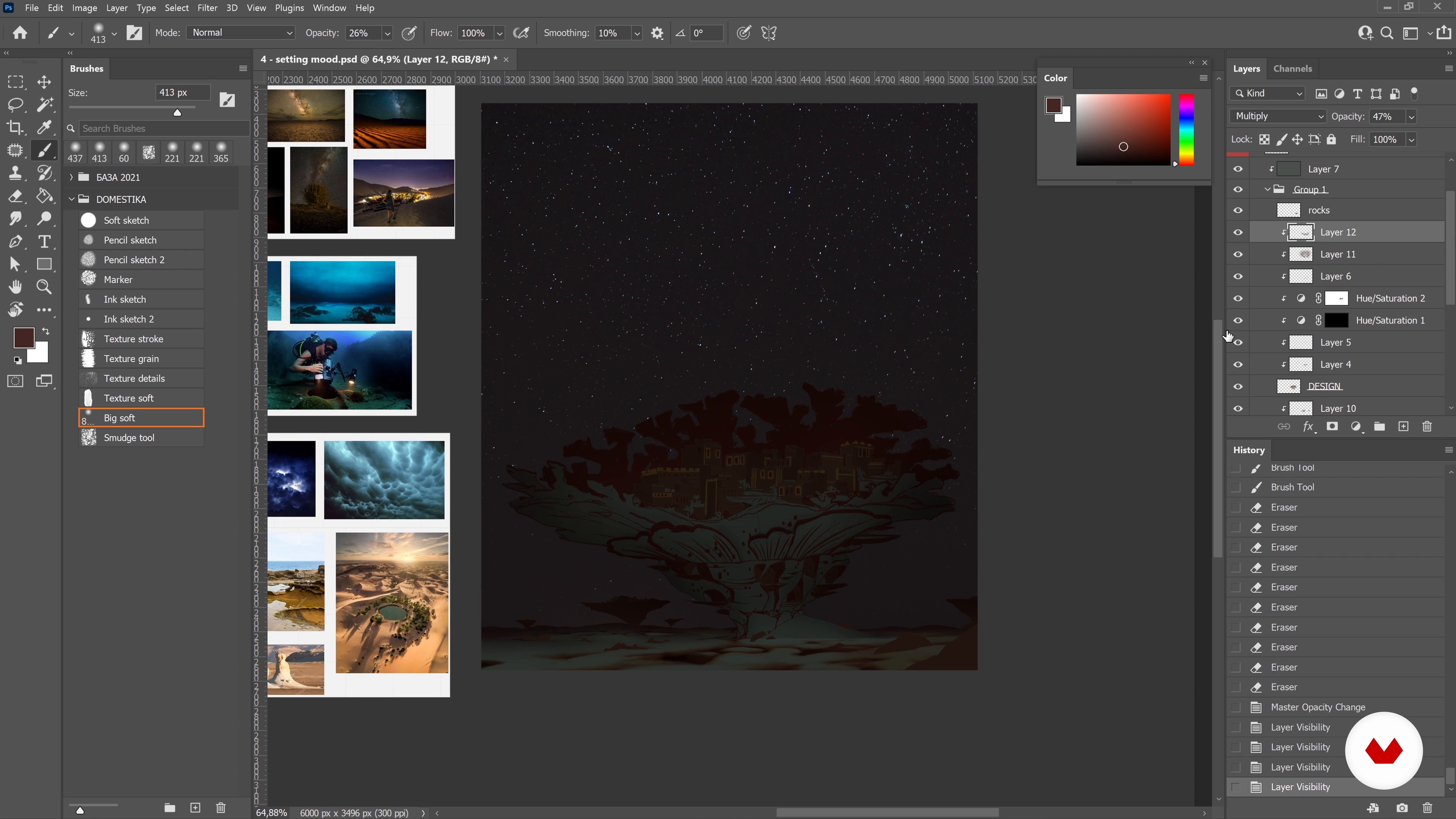Select the Clone Stamp tool

[x=15, y=173]
